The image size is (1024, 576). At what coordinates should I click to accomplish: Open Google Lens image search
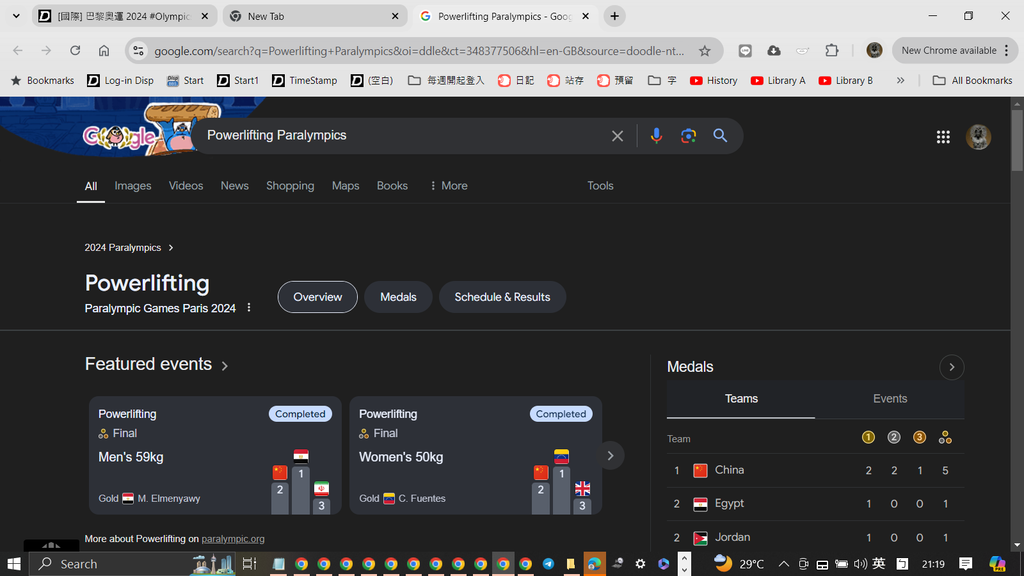tap(688, 136)
